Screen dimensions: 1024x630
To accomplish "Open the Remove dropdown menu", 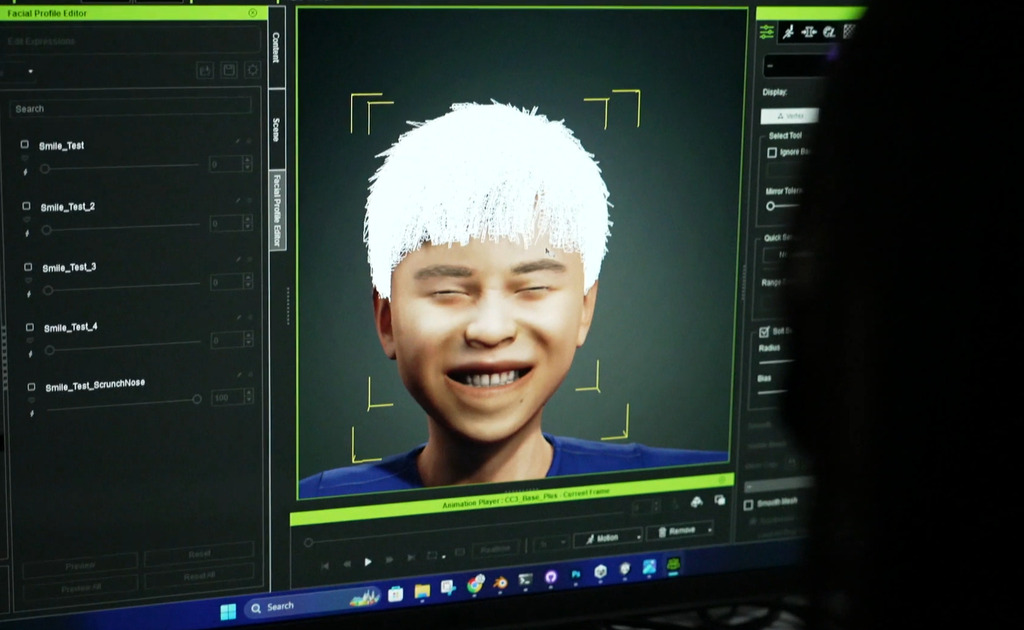I will pos(710,529).
